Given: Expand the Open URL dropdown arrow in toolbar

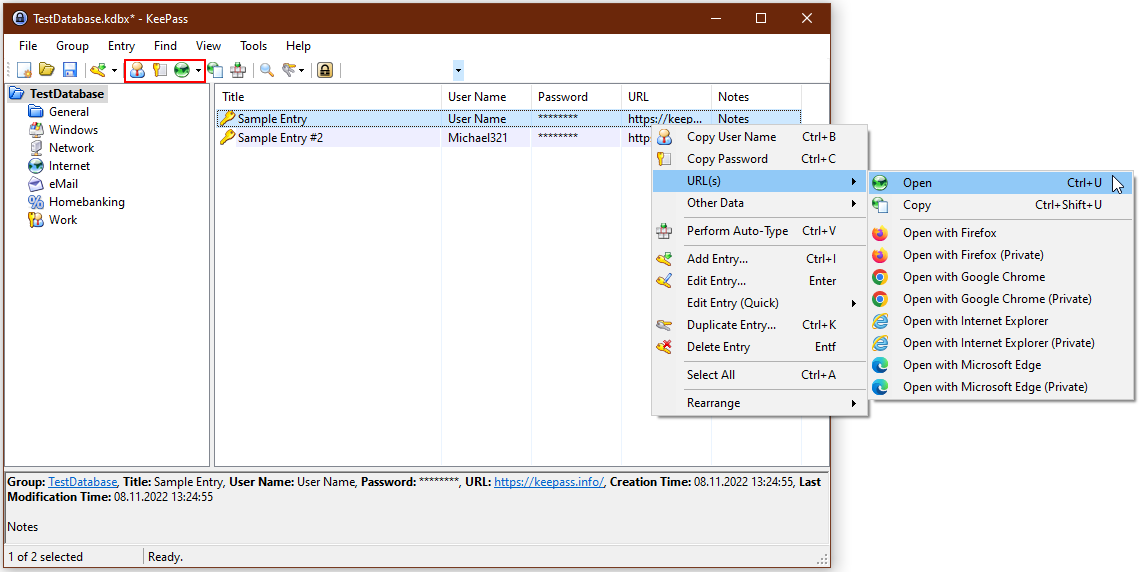Looking at the screenshot, I should click(198, 71).
